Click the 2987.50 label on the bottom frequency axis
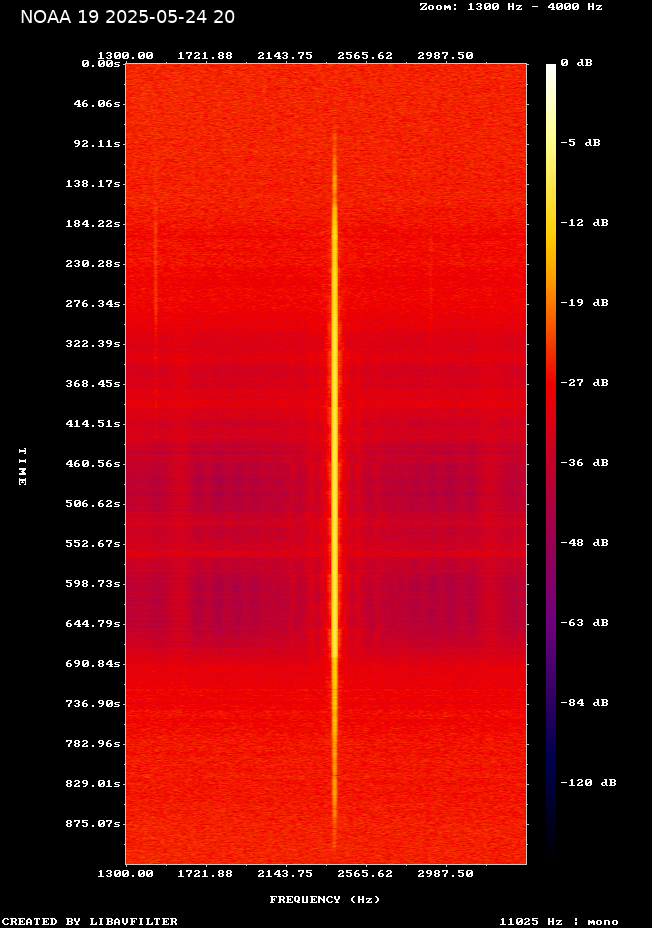The image size is (652, 928). coord(446,874)
